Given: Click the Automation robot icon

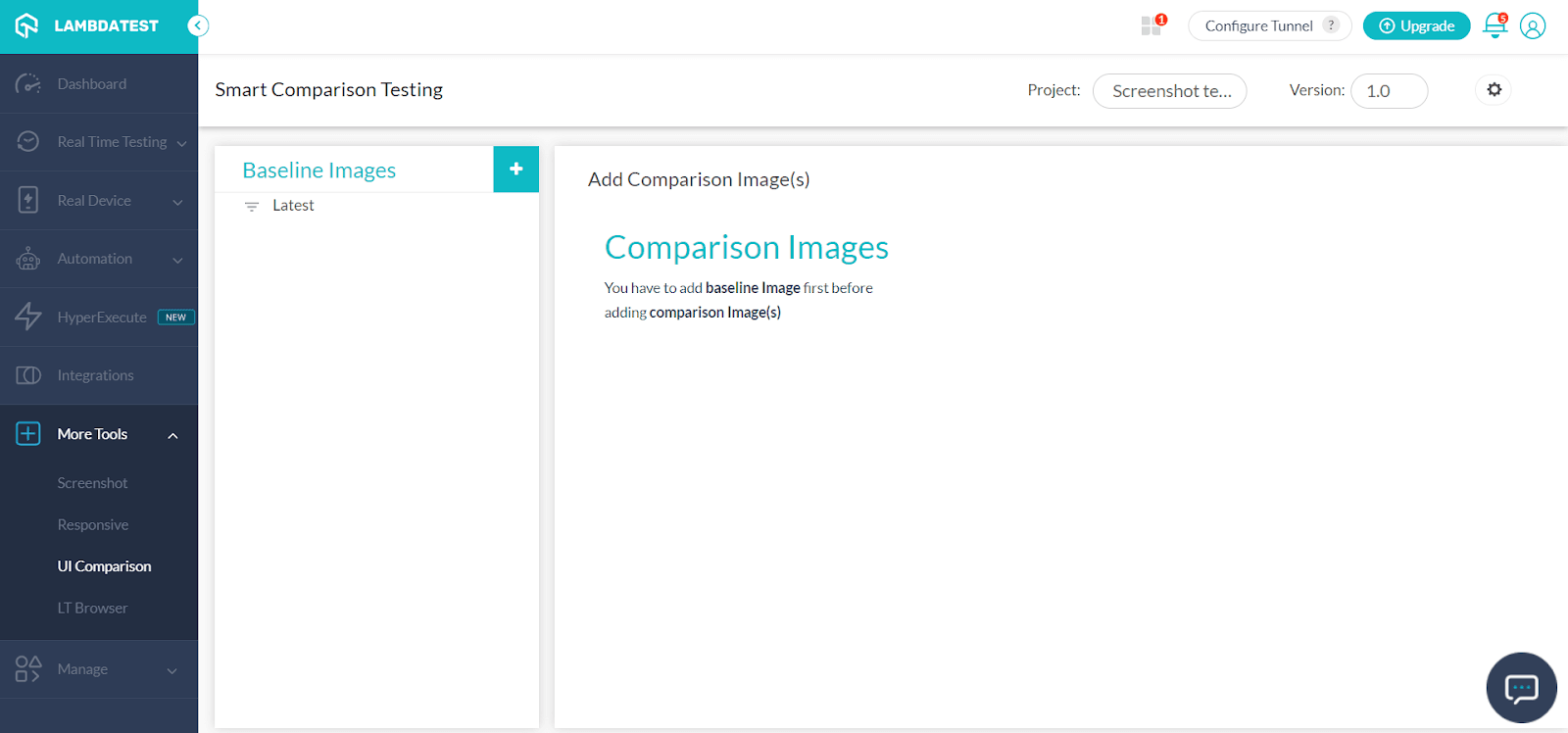Looking at the screenshot, I should pos(28,259).
